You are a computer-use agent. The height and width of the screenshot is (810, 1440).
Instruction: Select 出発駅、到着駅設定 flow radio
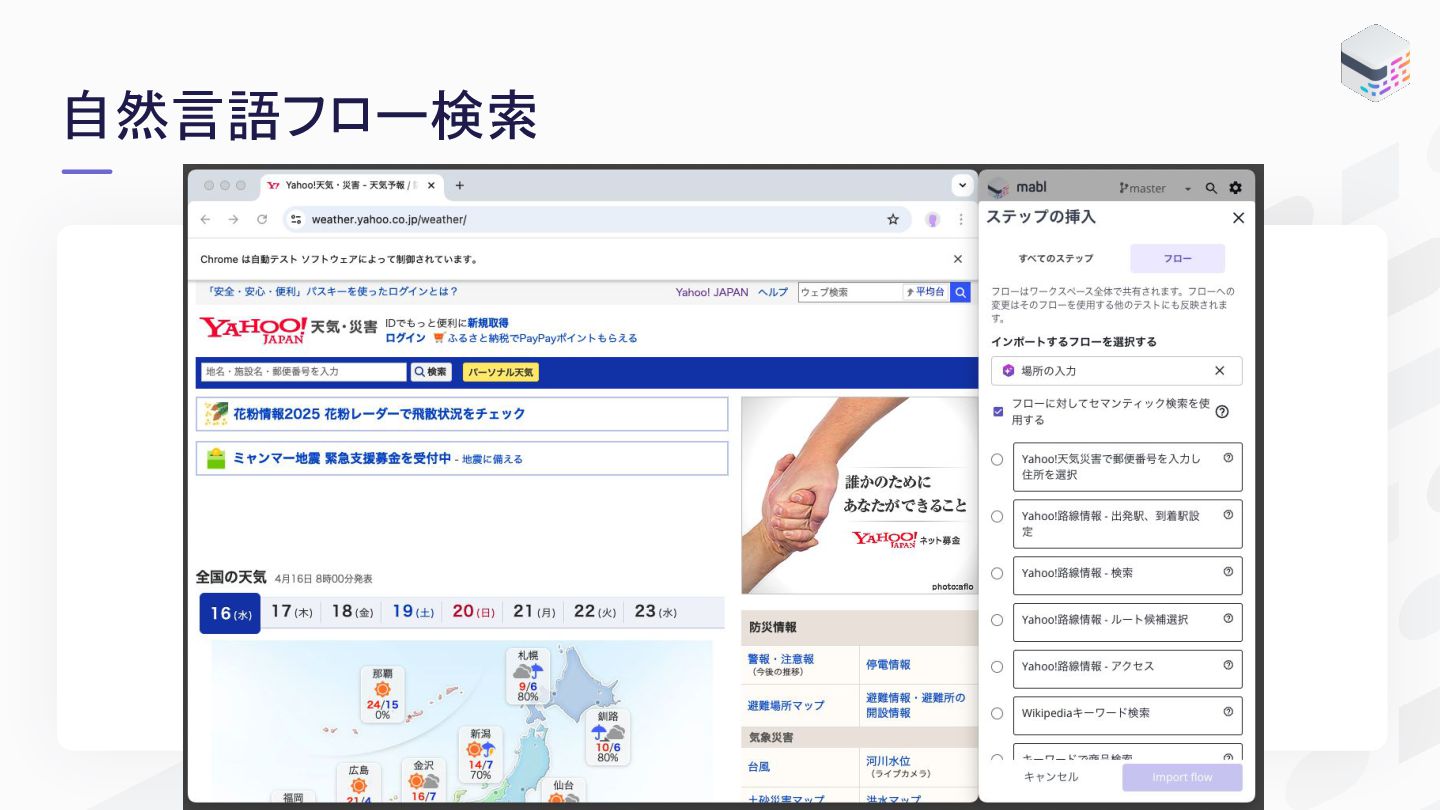click(997, 517)
